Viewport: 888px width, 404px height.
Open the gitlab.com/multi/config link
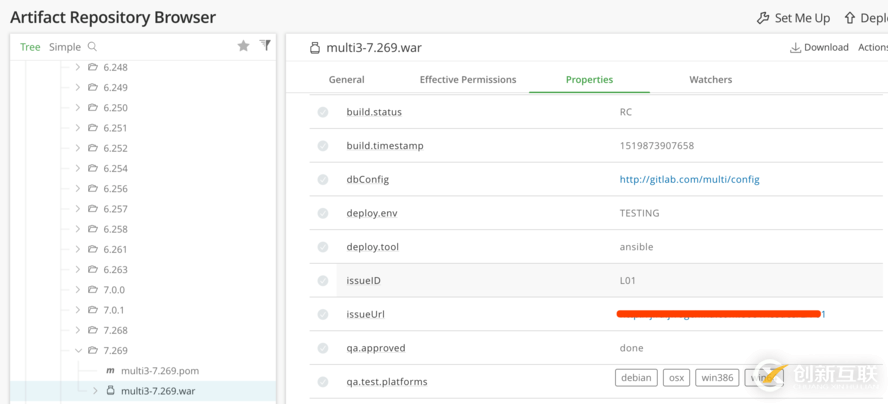pos(689,180)
